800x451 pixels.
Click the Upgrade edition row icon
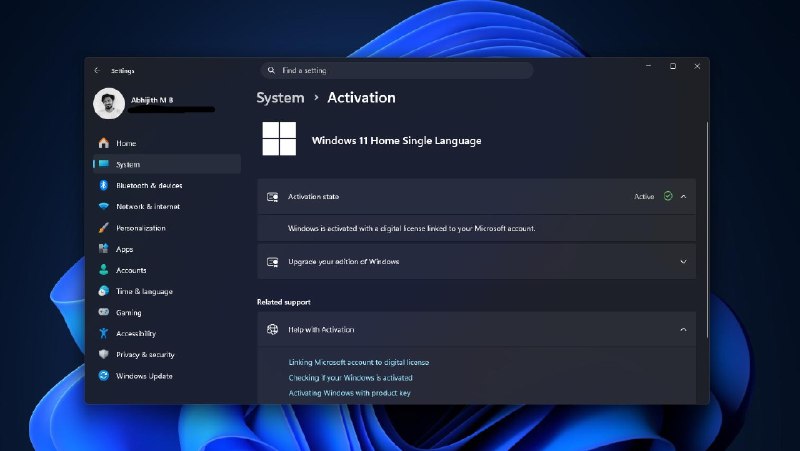click(x=273, y=262)
